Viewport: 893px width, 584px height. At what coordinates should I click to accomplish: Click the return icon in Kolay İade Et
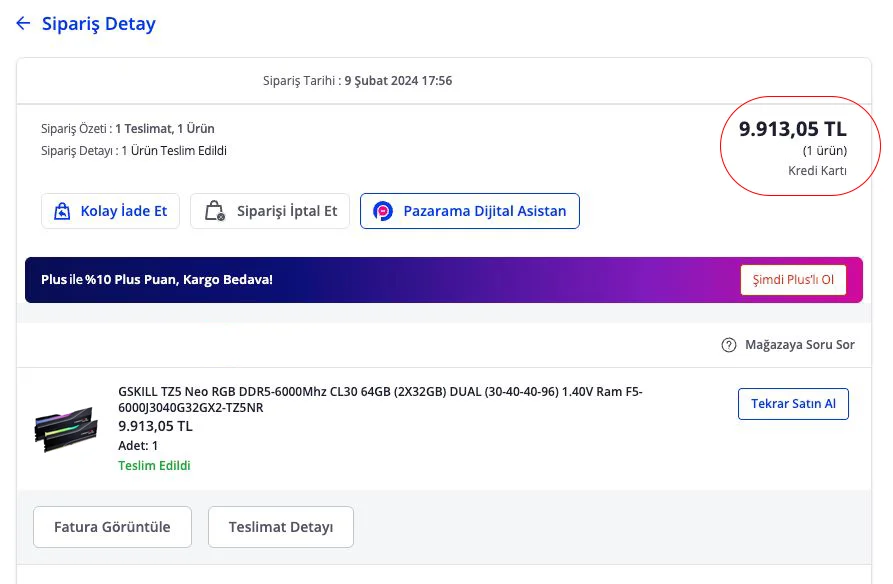click(x=62, y=211)
